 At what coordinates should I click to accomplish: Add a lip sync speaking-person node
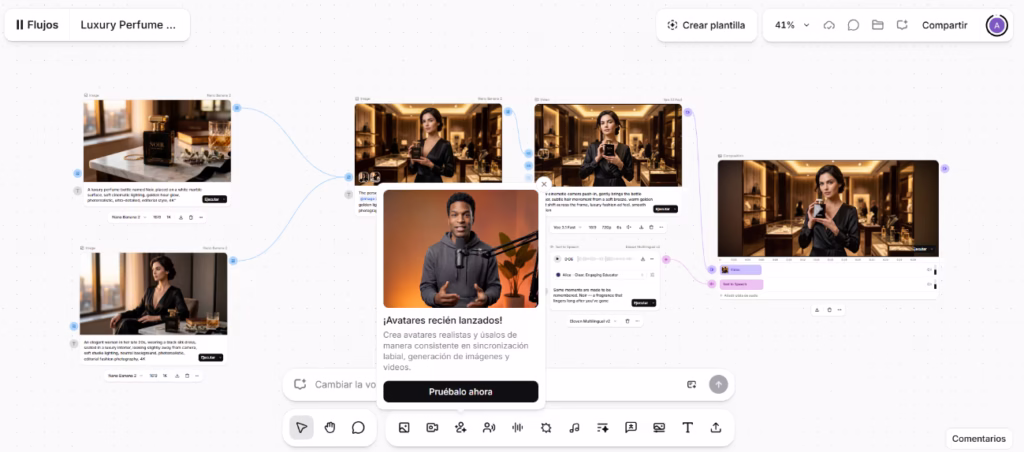click(488, 428)
